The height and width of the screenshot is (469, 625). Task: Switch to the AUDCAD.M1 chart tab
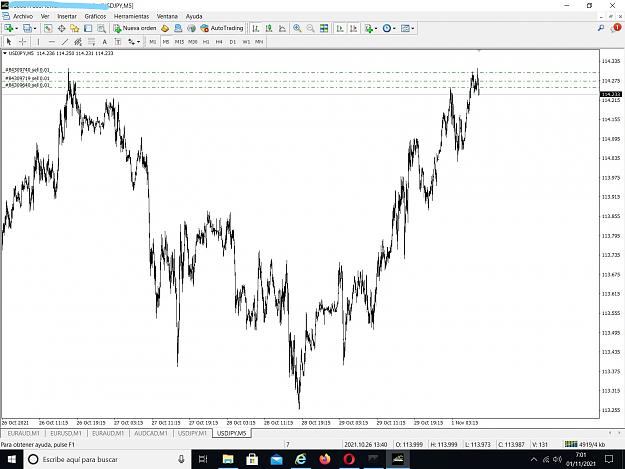(151, 433)
